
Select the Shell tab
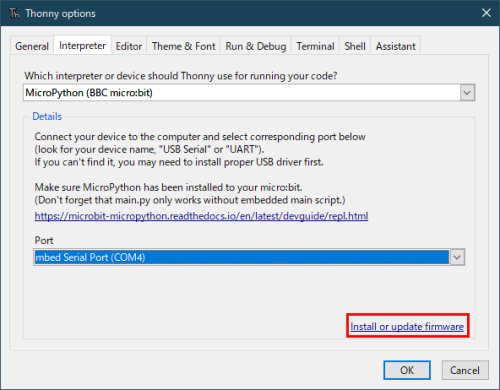coord(355,46)
